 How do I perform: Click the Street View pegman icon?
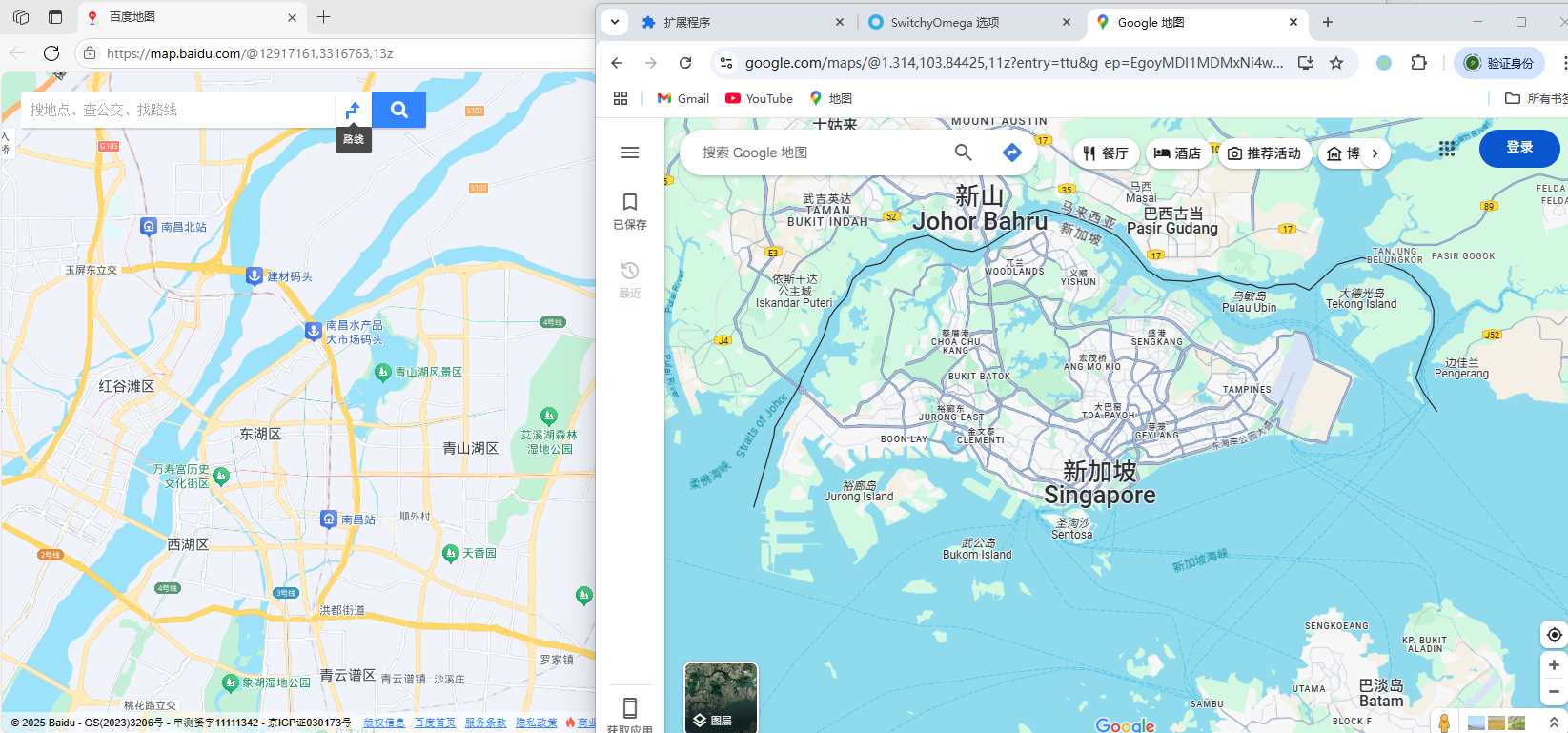pos(1444,723)
